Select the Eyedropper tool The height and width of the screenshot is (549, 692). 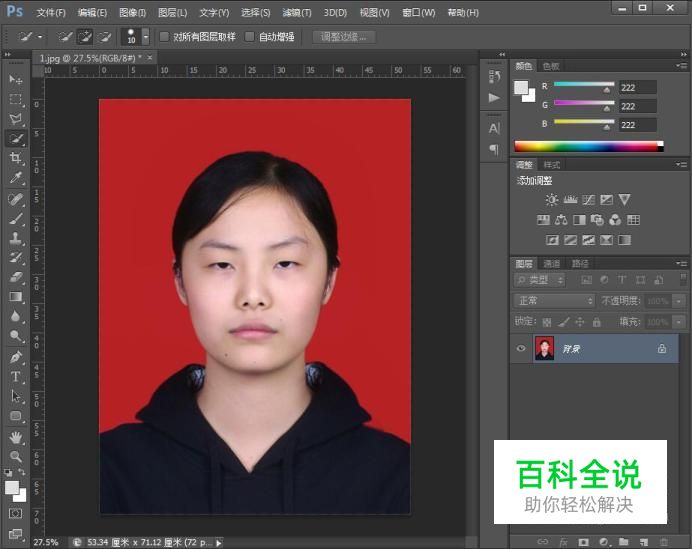click(x=16, y=178)
